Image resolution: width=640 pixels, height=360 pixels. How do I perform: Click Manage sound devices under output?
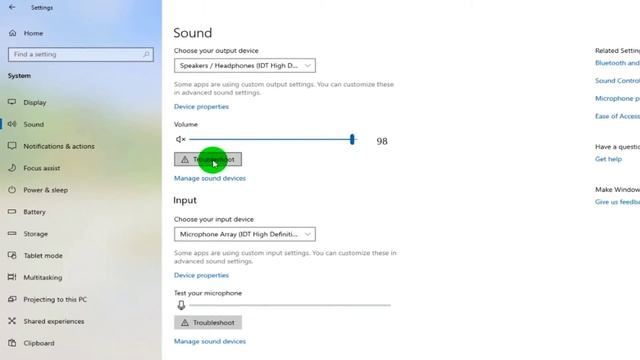pyautogui.click(x=210, y=178)
